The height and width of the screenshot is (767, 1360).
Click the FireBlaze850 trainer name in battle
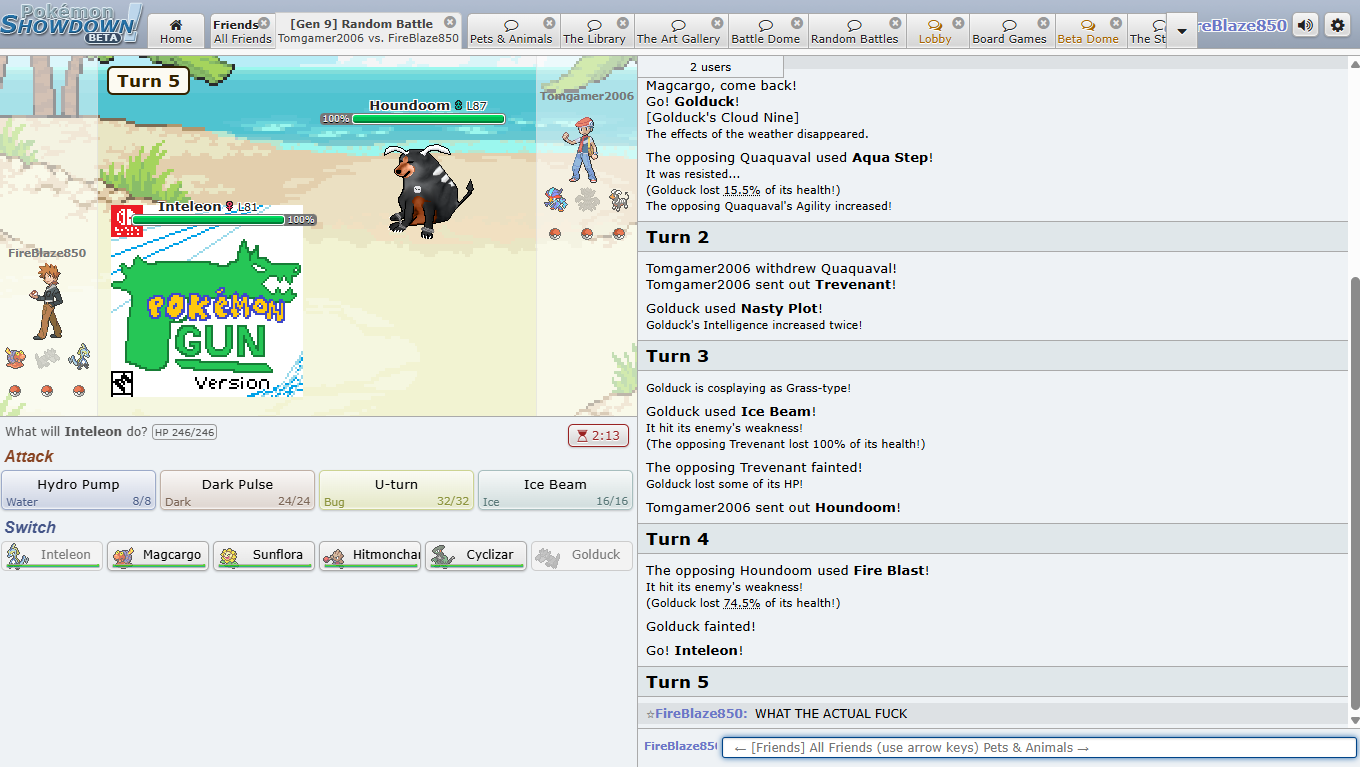pos(47,253)
